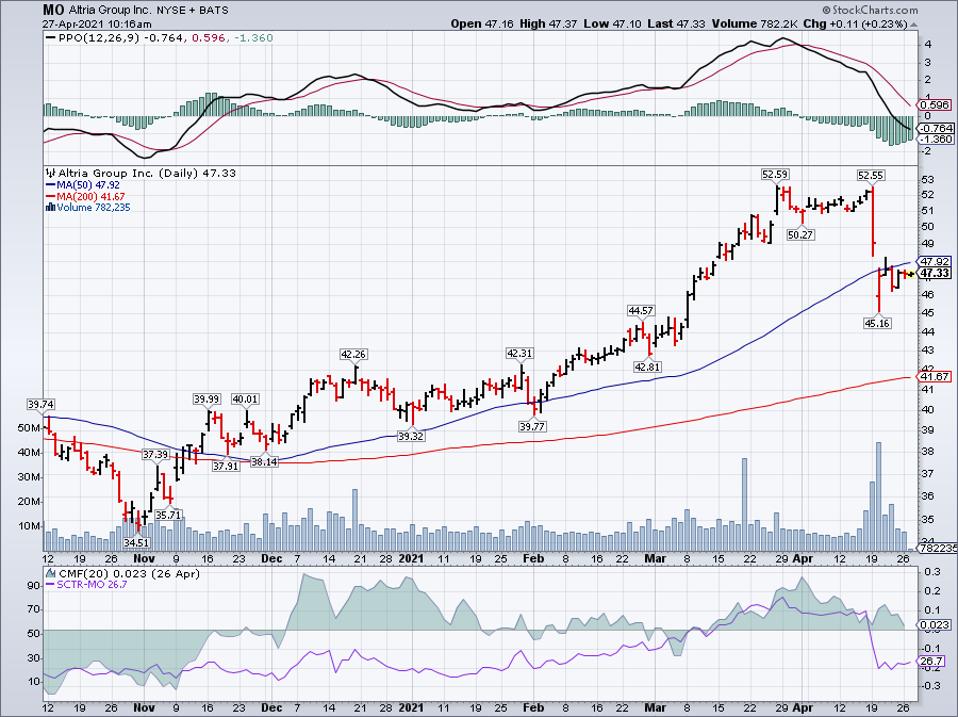The image size is (958, 717).
Task: Click the Last 47.33 value in header
Action: pyautogui.click(x=676, y=24)
